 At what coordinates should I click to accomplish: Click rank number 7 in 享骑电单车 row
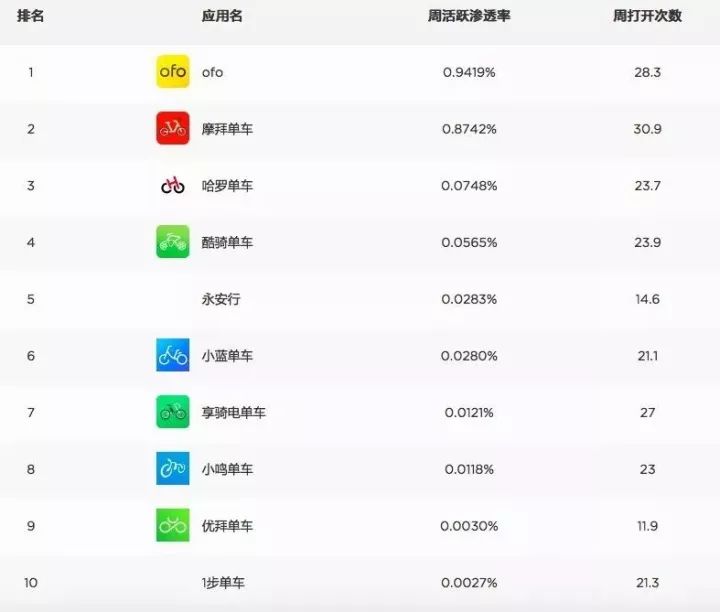31,413
